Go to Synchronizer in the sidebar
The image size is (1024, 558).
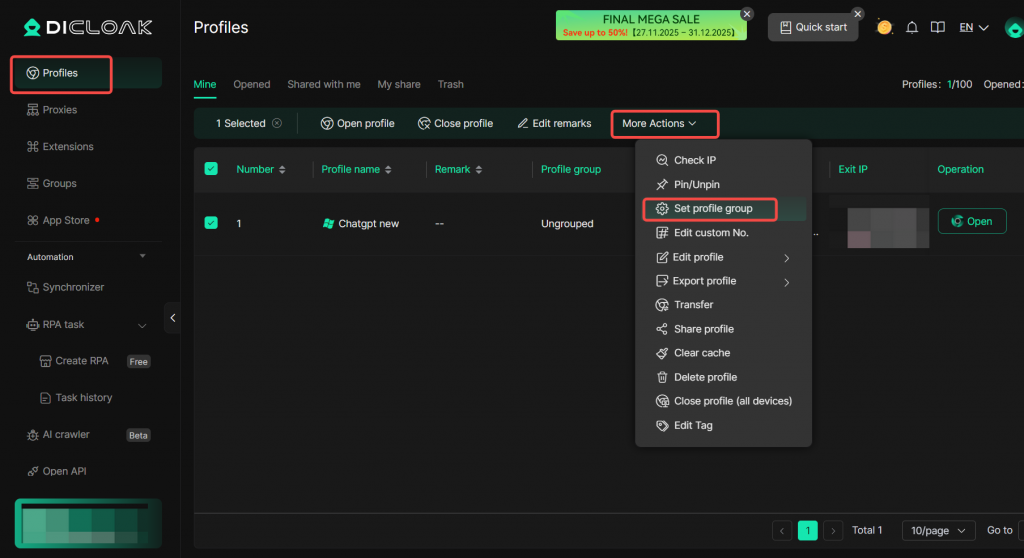click(x=72, y=288)
